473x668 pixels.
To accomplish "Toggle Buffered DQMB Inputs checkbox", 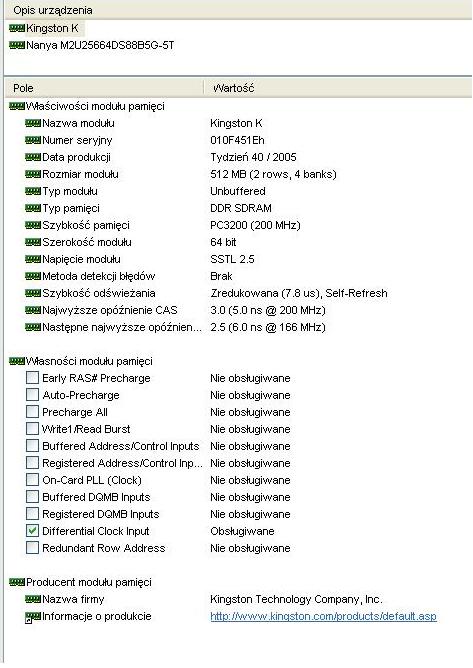I will 32,497.
